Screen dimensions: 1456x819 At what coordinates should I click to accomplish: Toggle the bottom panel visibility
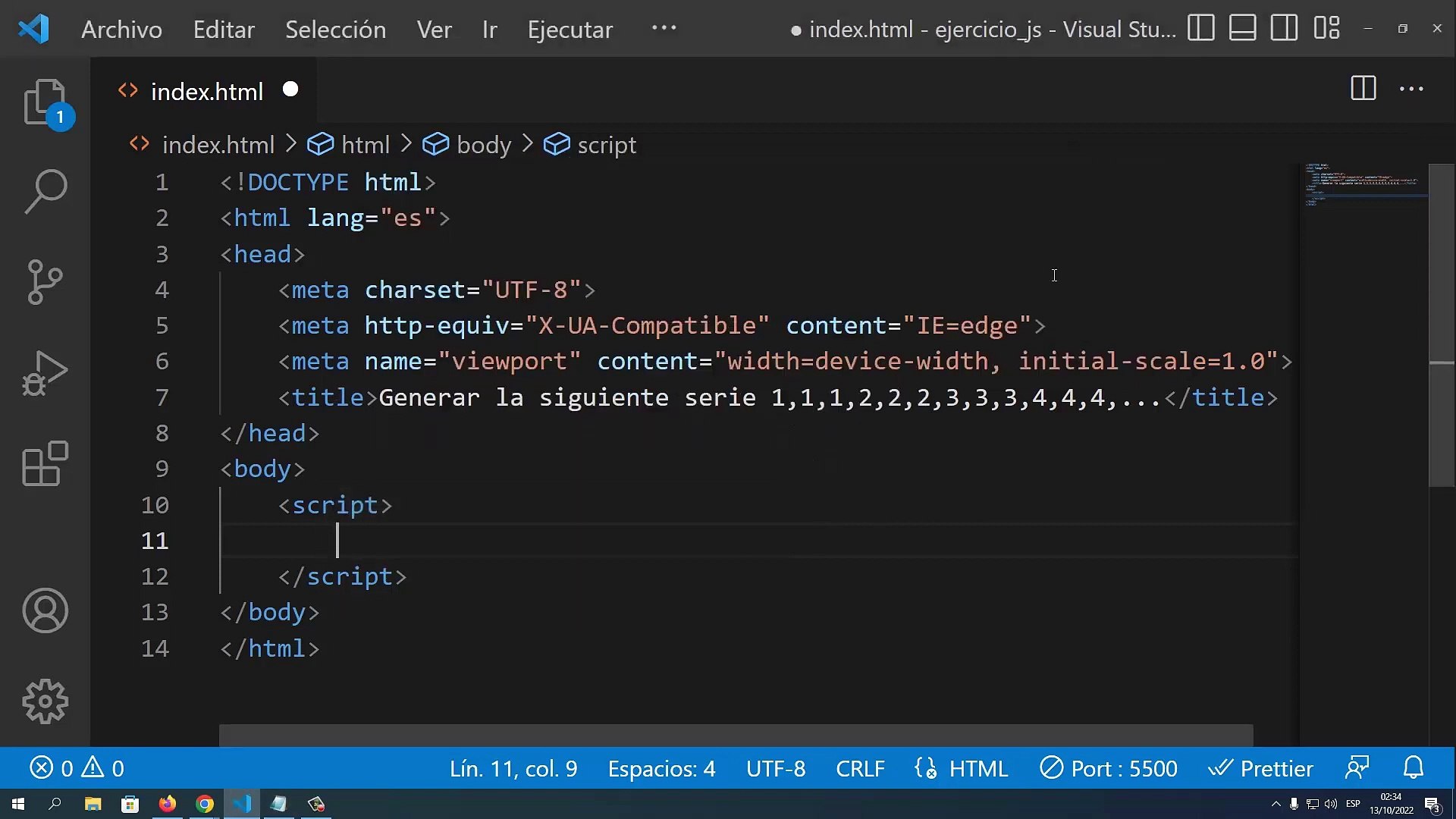click(x=1242, y=28)
